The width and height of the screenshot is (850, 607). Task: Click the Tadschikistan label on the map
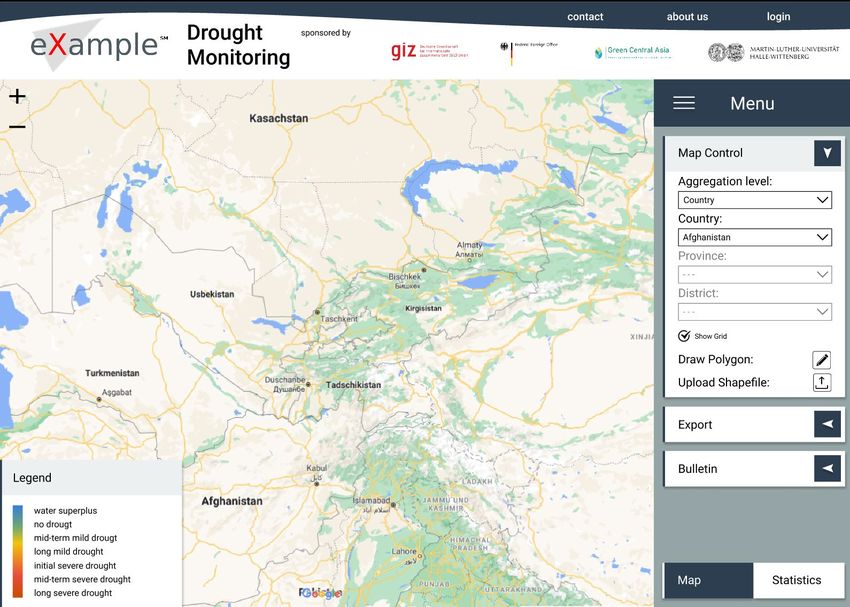point(353,385)
